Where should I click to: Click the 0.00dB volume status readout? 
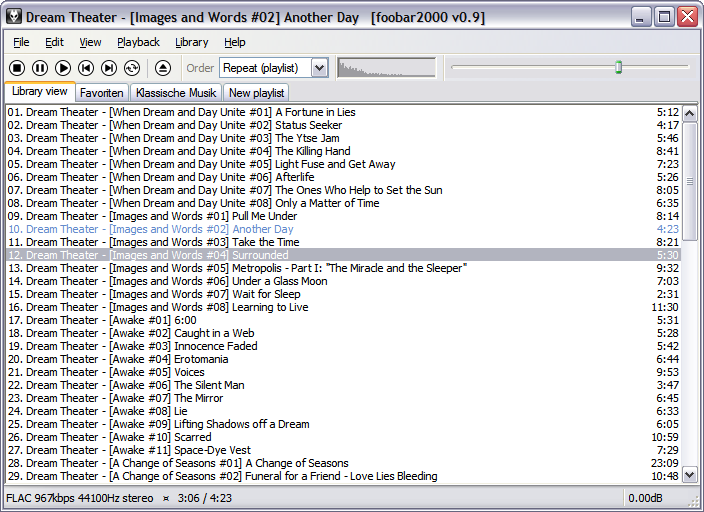(645, 498)
